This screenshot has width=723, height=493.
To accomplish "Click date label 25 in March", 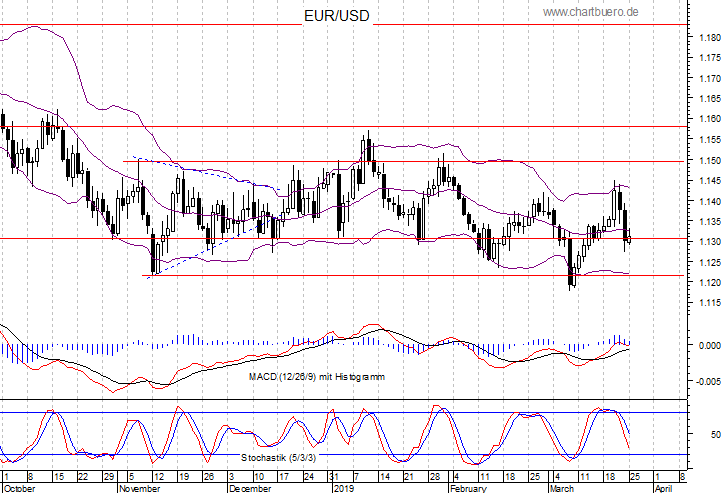I will 635,477.
